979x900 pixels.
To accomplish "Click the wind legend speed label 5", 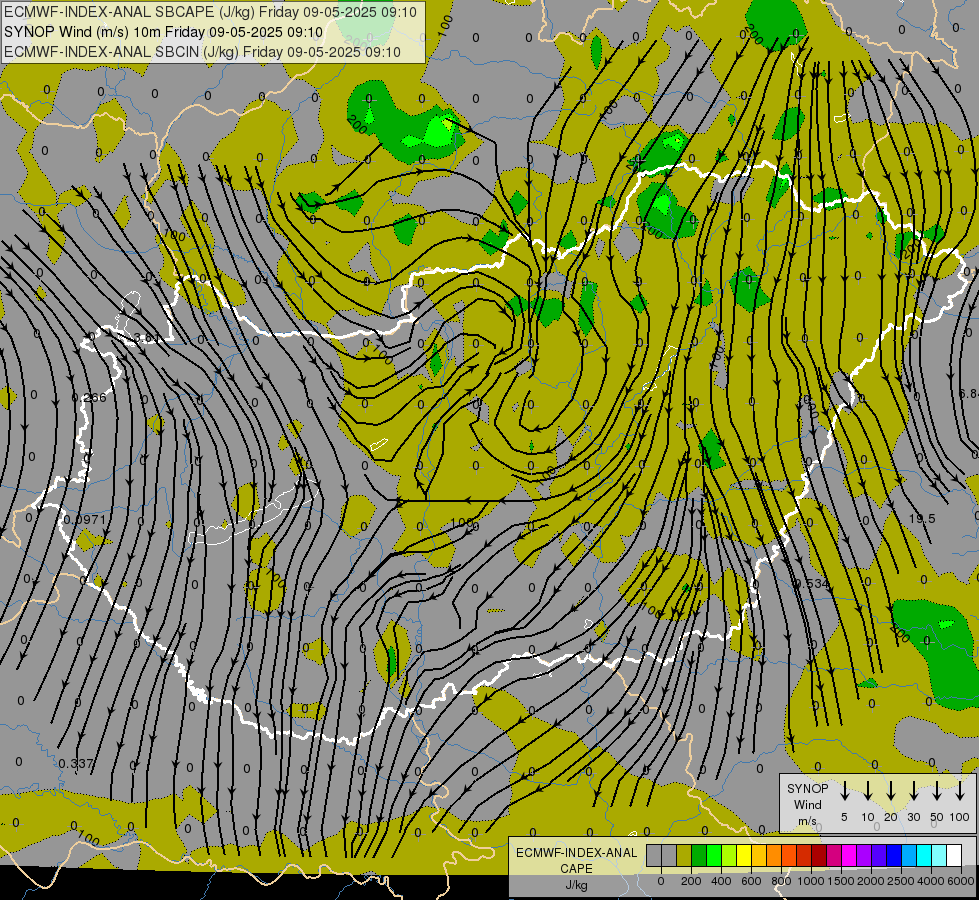I will [x=844, y=817].
